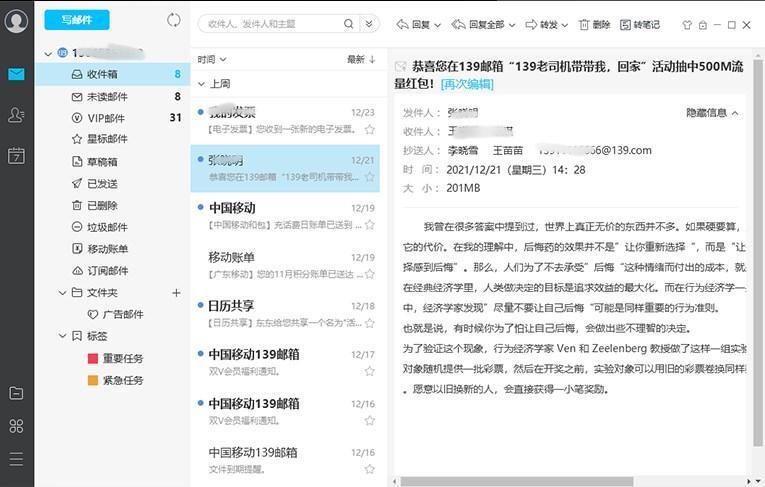
Task: Click 转发 forward button
Action: coord(542,24)
